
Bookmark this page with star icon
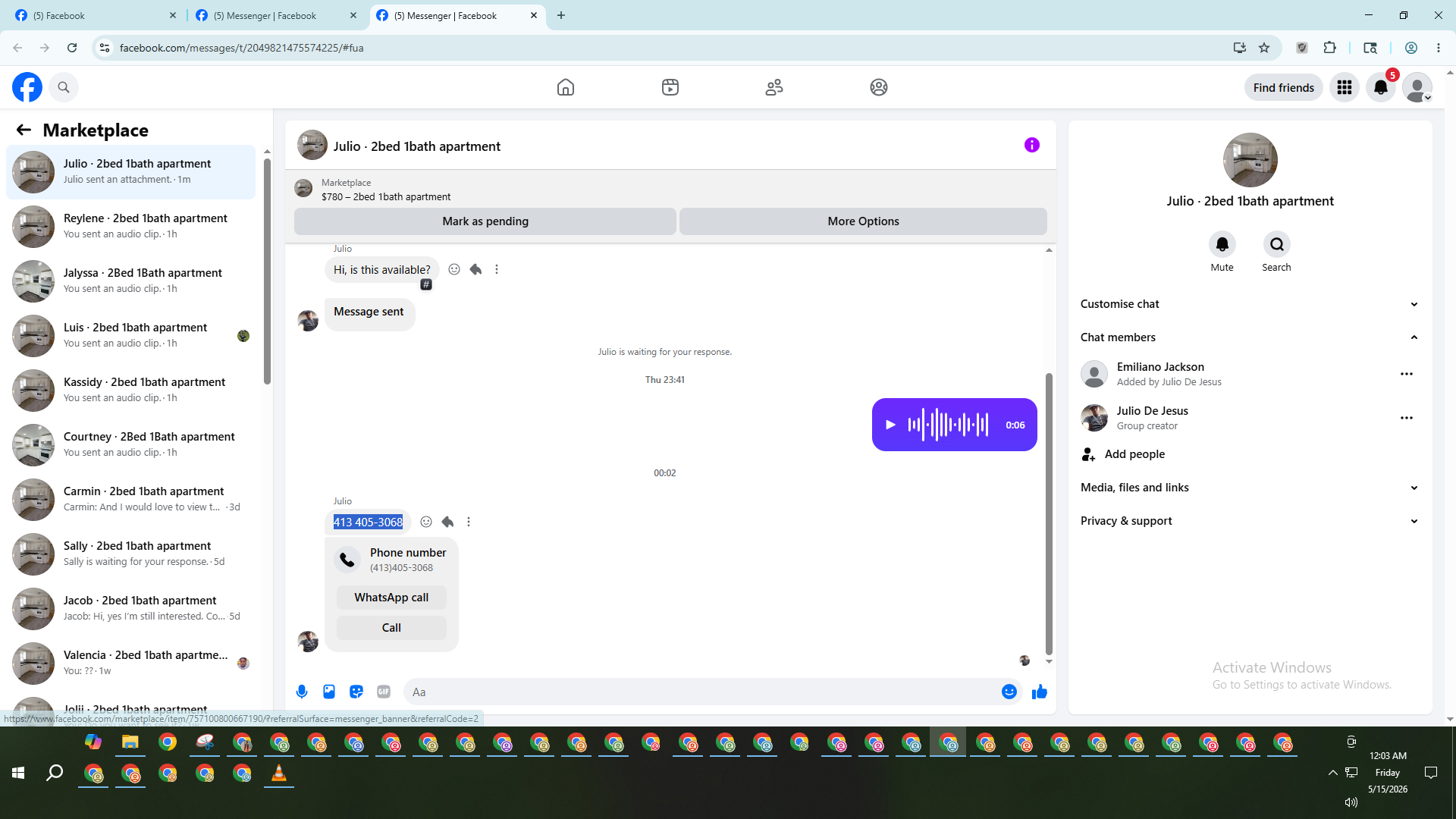pos(1264,48)
